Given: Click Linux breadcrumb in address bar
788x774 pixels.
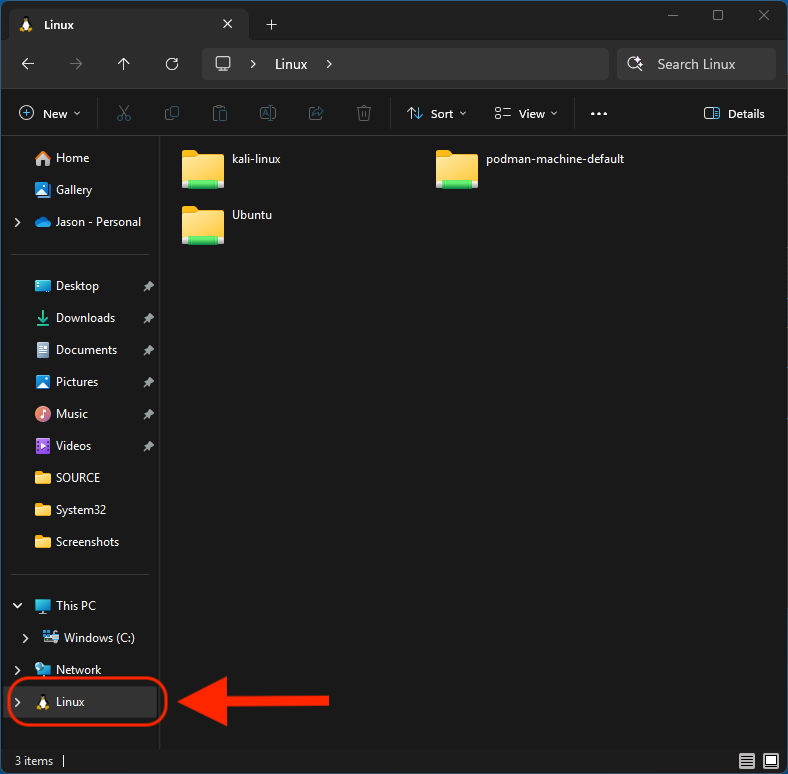Looking at the screenshot, I should pyautogui.click(x=291, y=64).
